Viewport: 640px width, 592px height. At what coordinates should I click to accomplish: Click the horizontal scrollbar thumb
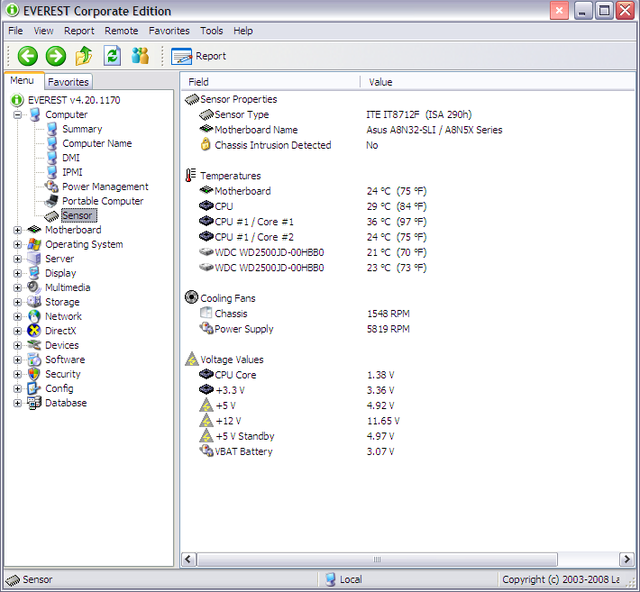coord(377,559)
